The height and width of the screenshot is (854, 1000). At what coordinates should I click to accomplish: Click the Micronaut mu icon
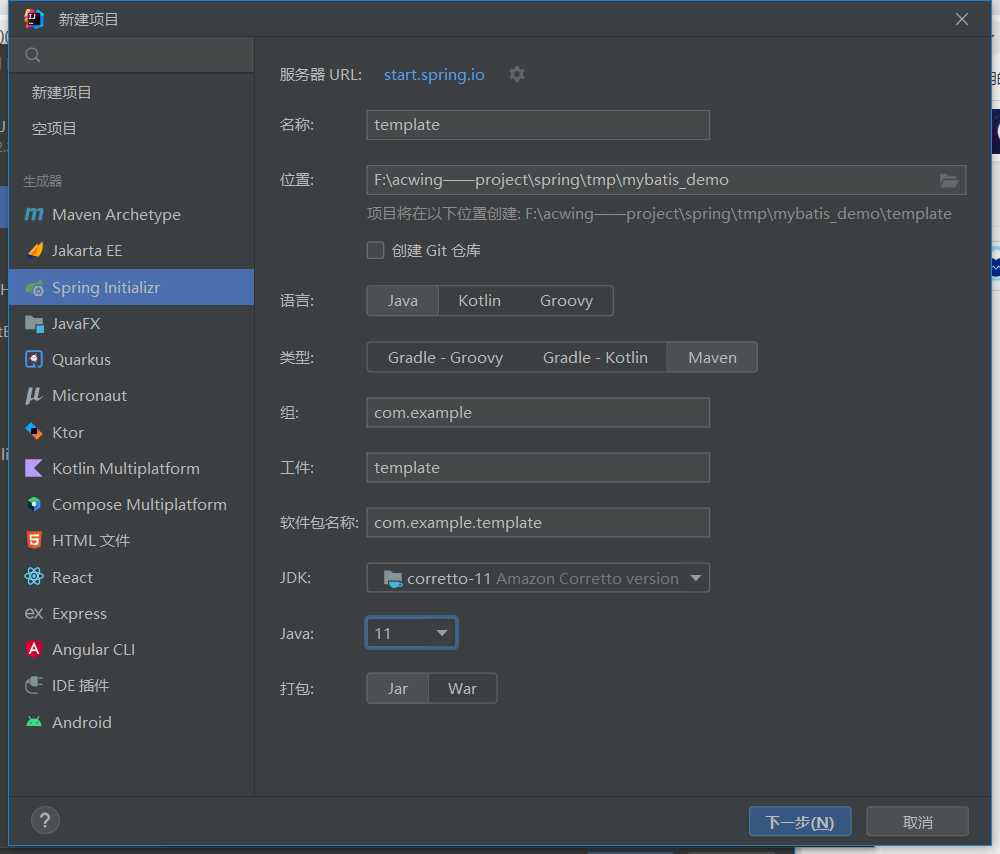point(34,395)
